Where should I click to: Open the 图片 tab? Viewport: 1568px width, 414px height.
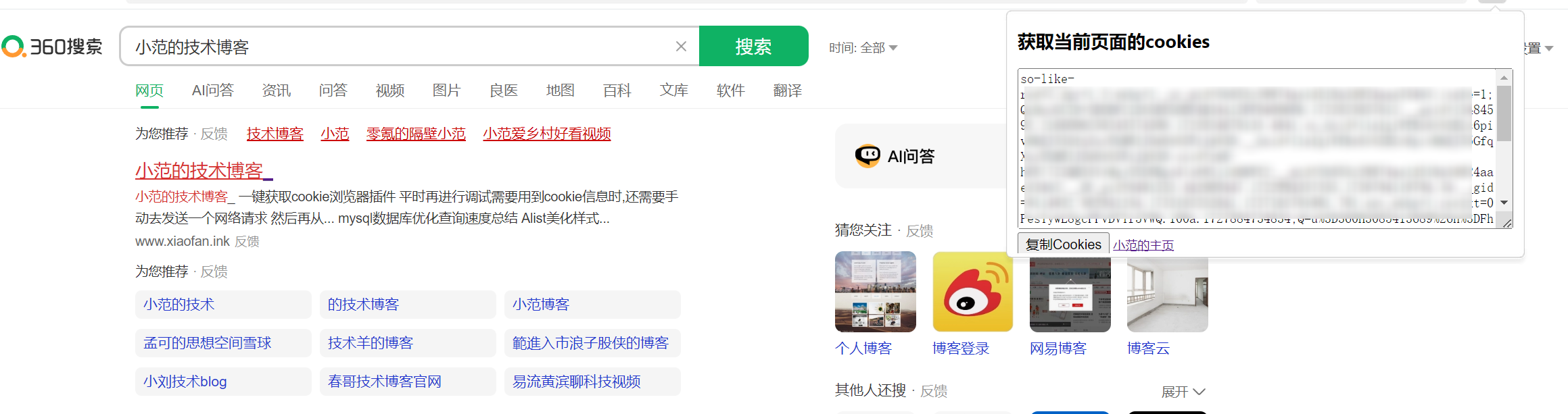[447, 90]
